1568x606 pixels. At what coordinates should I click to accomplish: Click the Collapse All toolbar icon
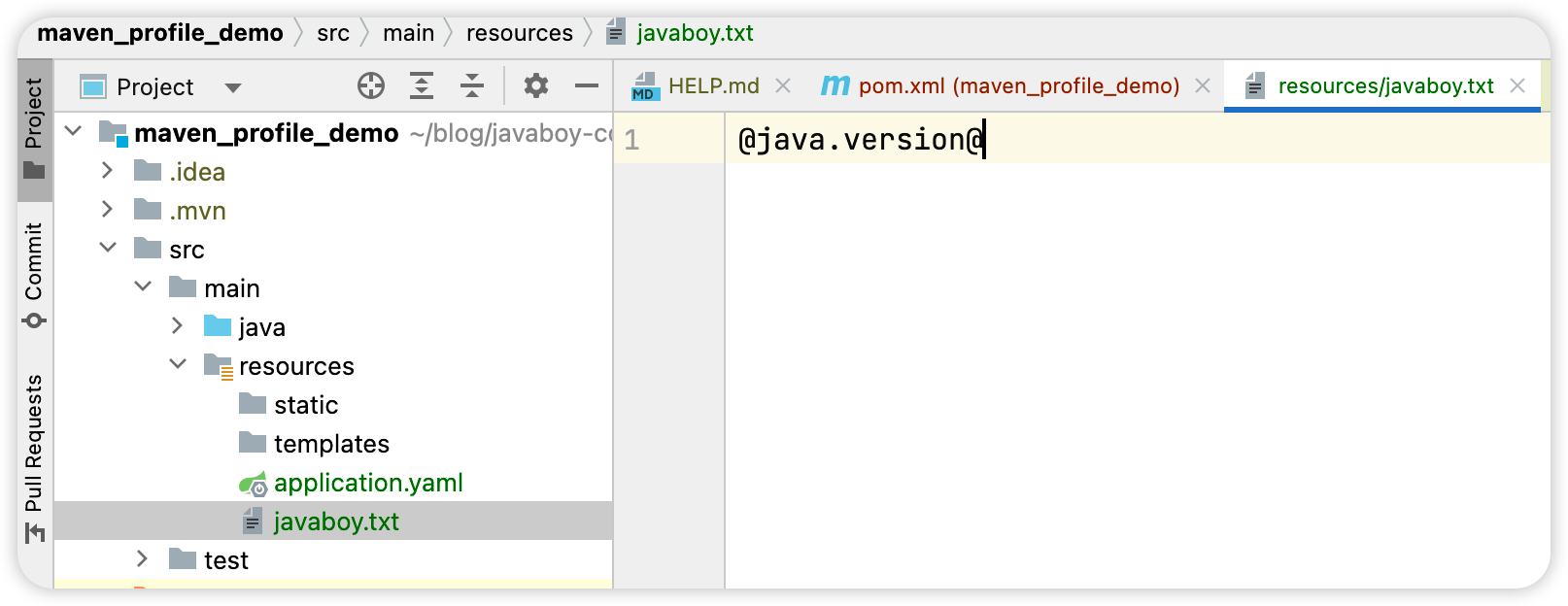coord(472,86)
